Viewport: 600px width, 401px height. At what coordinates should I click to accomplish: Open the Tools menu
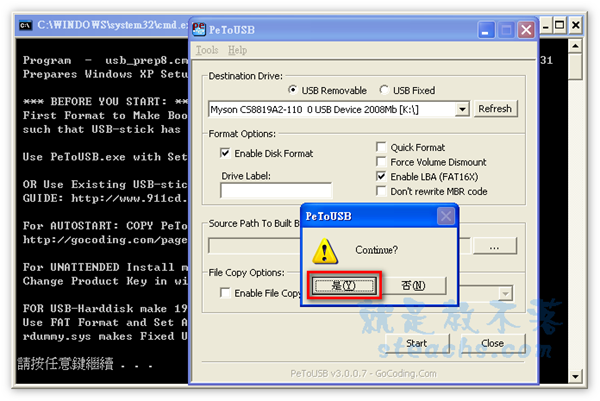pos(207,50)
